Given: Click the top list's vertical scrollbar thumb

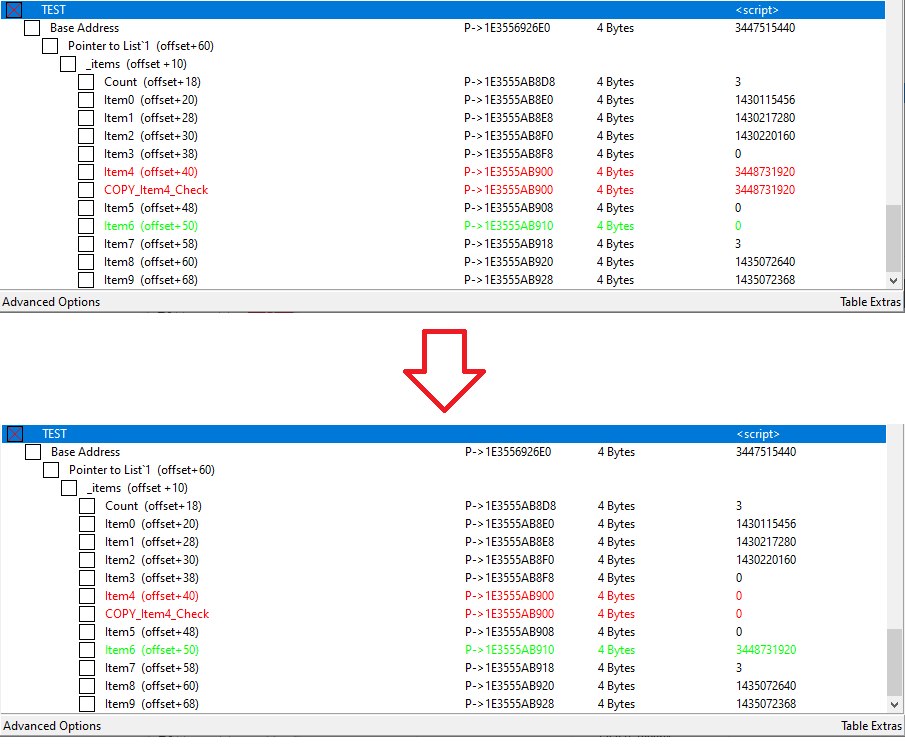Looking at the screenshot, I should pos(895,238).
